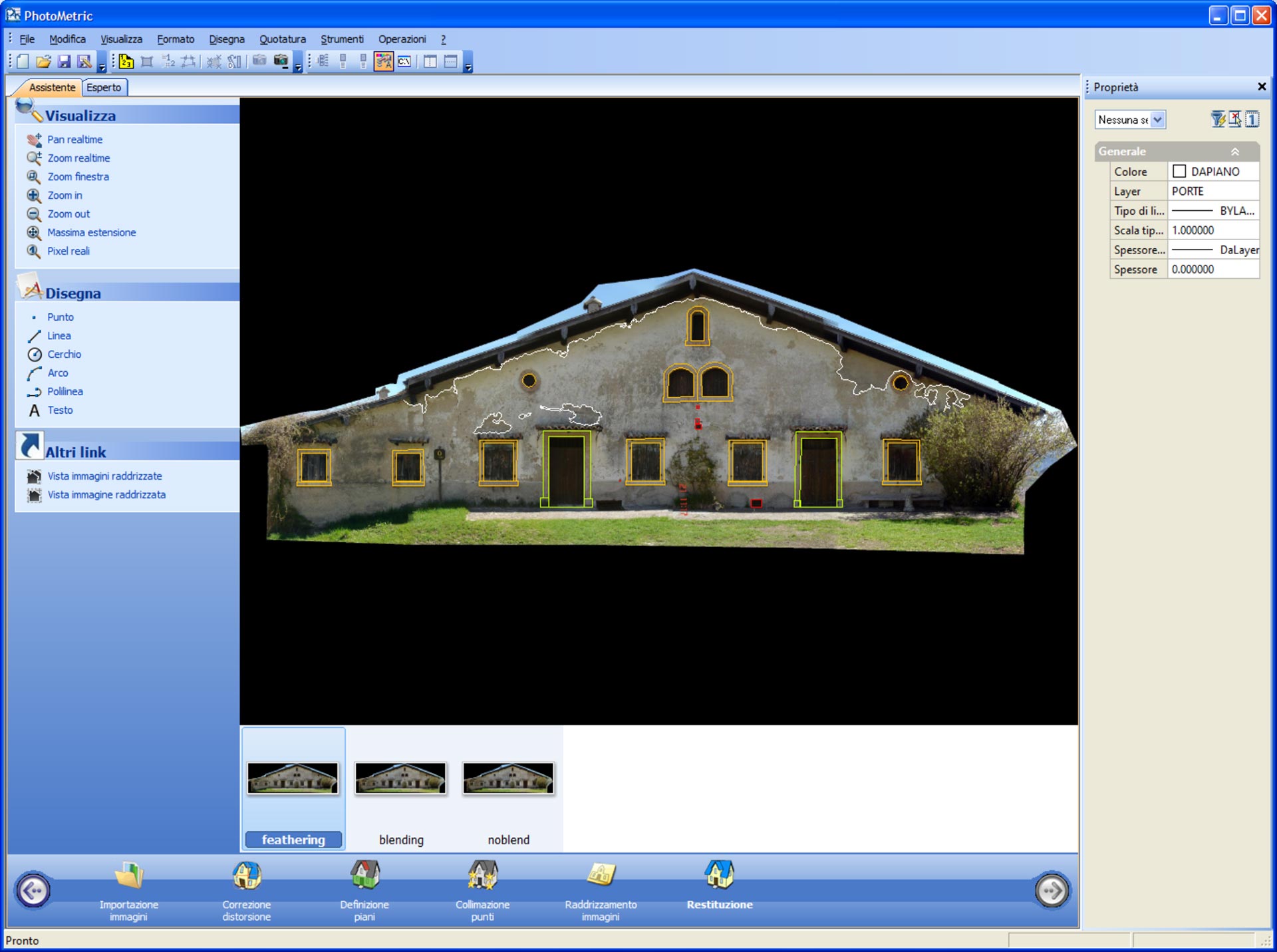Go back with the round left arrow

[x=33, y=891]
